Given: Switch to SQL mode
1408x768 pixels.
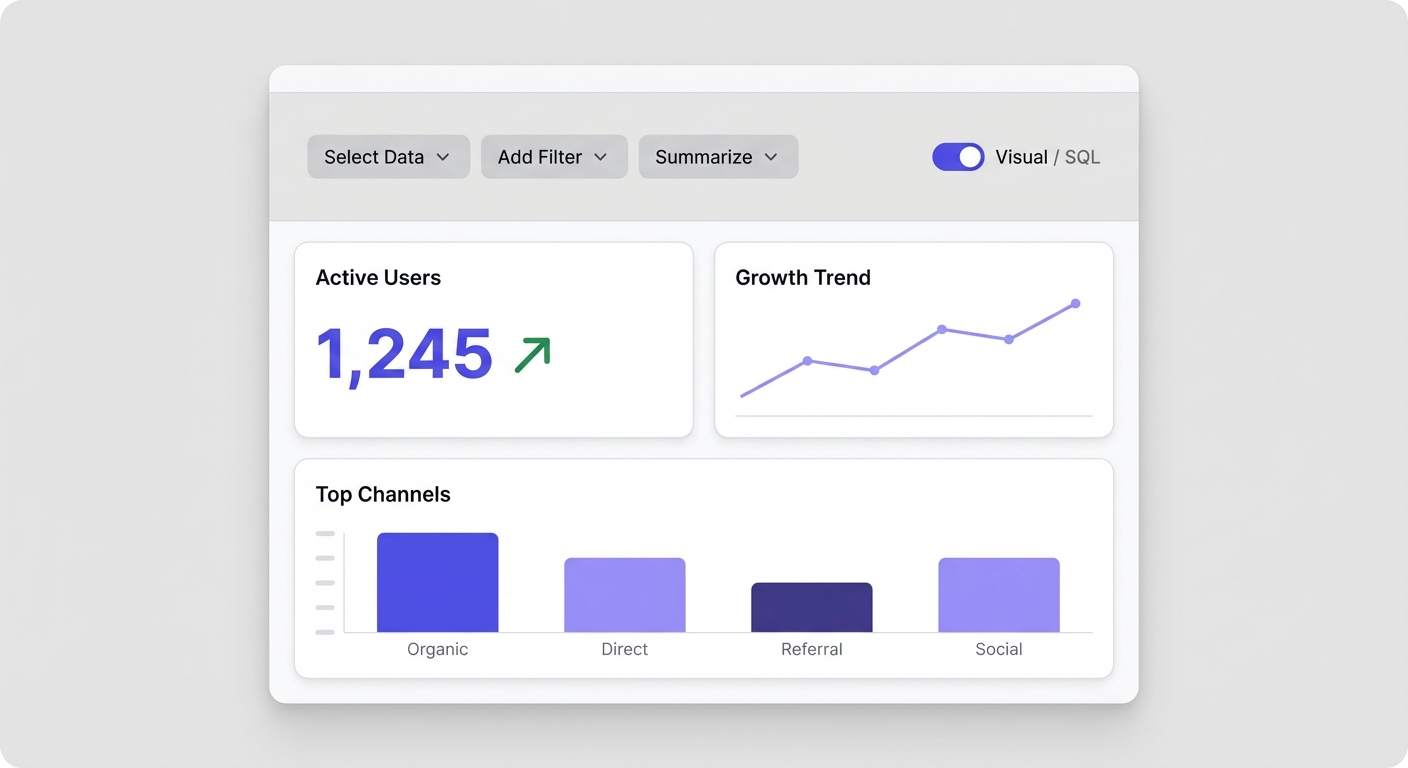Looking at the screenshot, I should [1085, 157].
